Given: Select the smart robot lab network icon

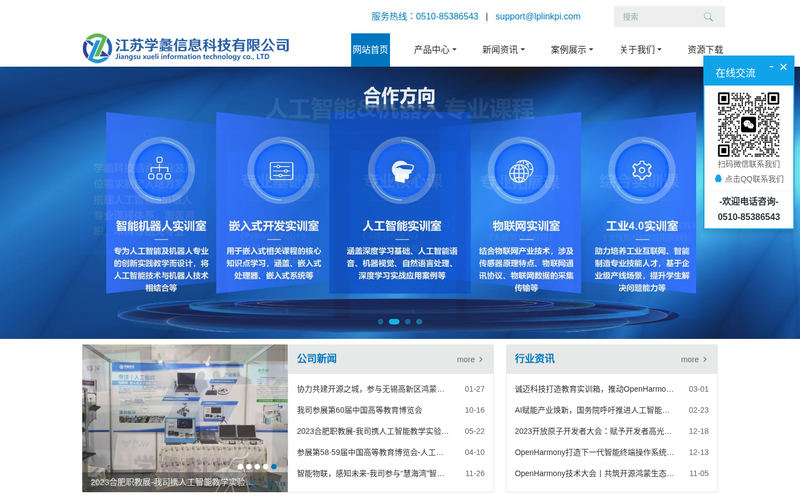Looking at the screenshot, I should pyautogui.click(x=160, y=170).
